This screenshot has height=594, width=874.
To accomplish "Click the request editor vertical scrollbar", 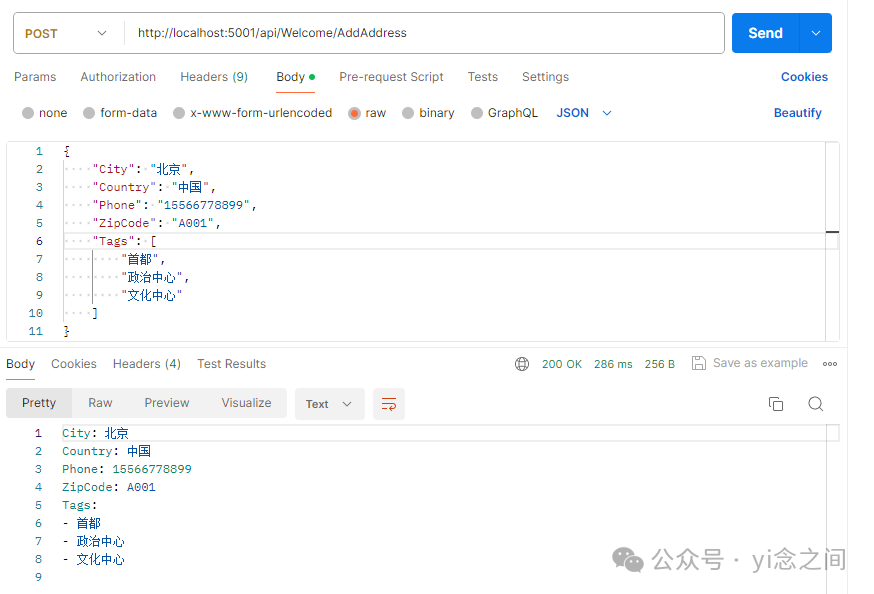I will tap(832, 241).
